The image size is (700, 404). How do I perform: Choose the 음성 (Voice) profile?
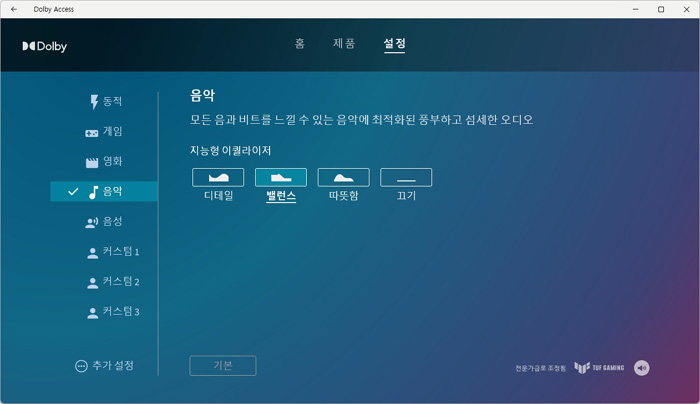pos(104,221)
